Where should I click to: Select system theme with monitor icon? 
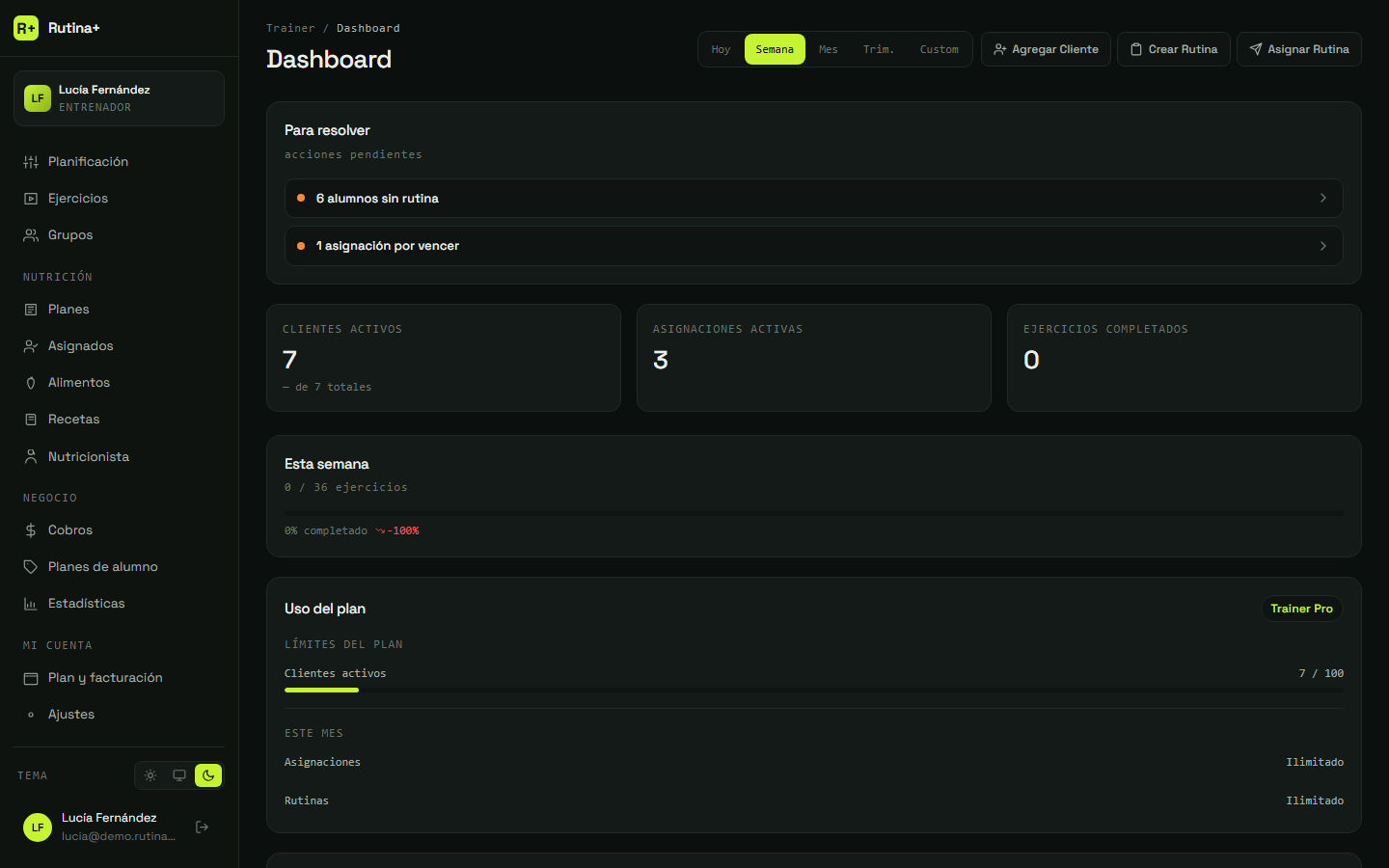[179, 775]
